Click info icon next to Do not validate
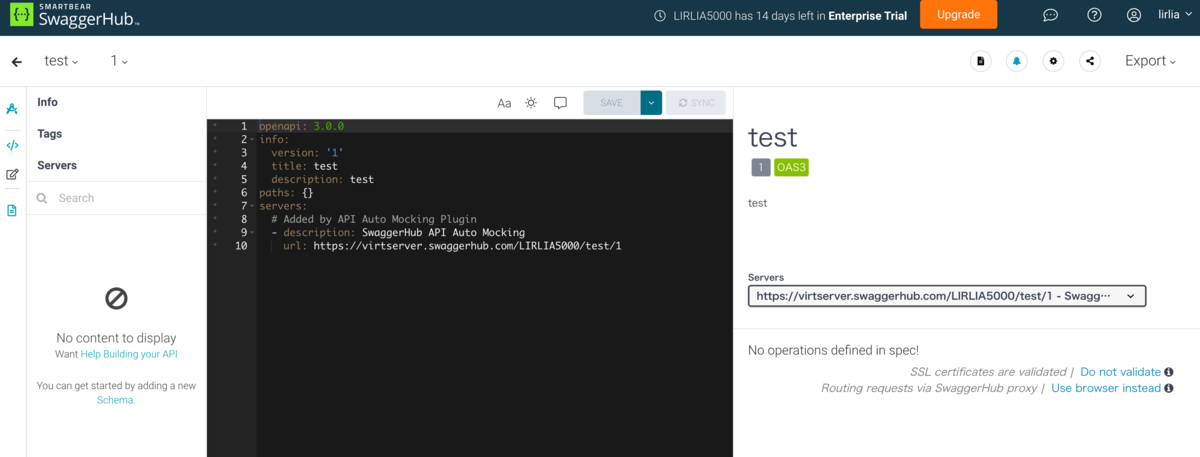The width and height of the screenshot is (1200, 457). [1168, 372]
